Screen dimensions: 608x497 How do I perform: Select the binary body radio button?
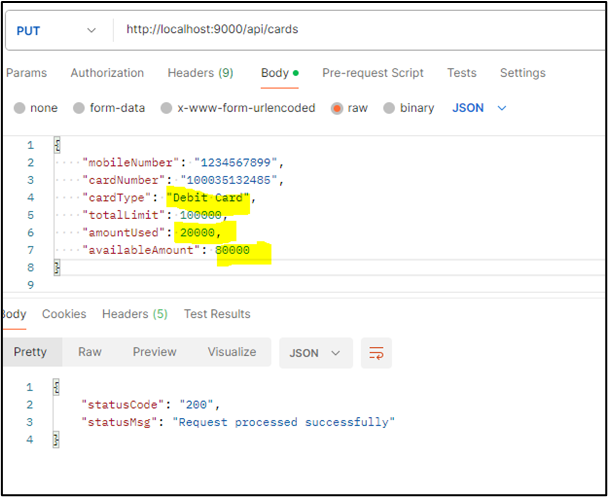tap(392, 108)
